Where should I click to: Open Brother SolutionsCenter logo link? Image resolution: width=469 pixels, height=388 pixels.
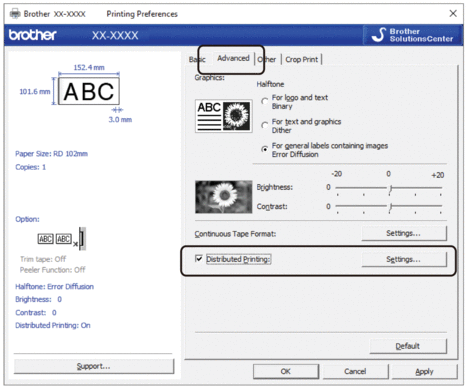412,35
